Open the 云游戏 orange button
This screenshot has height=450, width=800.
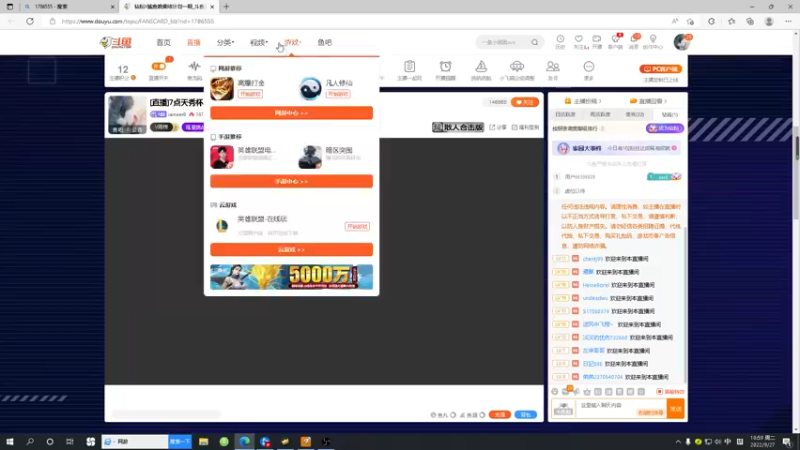[x=291, y=249]
